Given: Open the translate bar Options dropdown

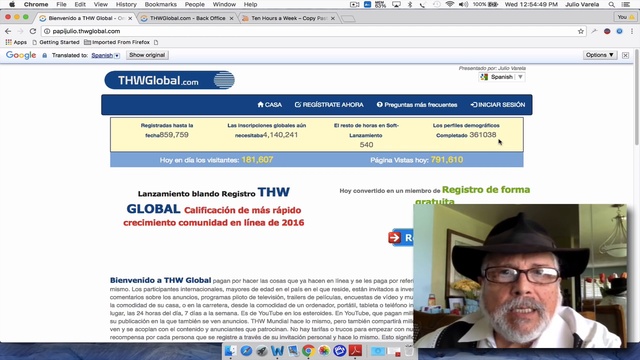Looking at the screenshot, I should coord(600,55).
